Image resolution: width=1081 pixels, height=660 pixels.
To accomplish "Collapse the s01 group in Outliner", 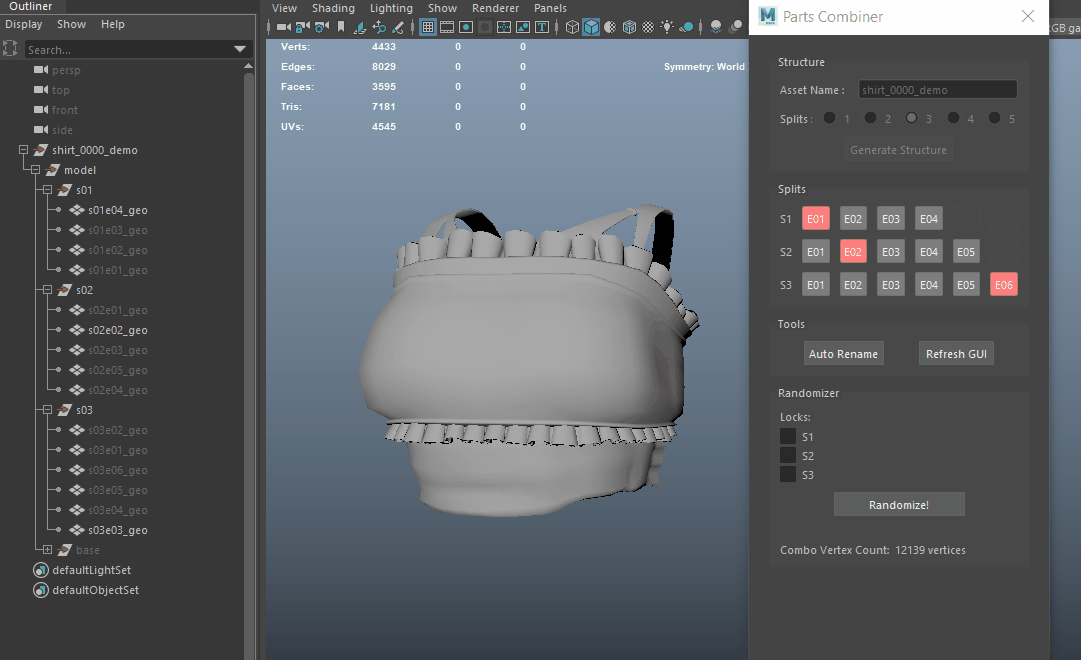I will [47, 190].
